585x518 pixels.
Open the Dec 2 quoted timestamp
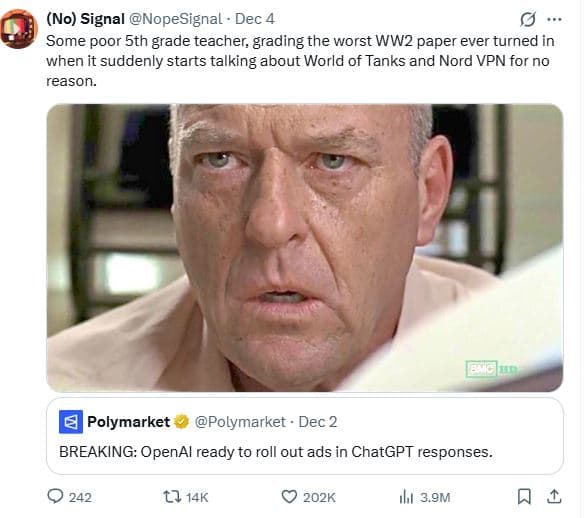tap(318, 422)
